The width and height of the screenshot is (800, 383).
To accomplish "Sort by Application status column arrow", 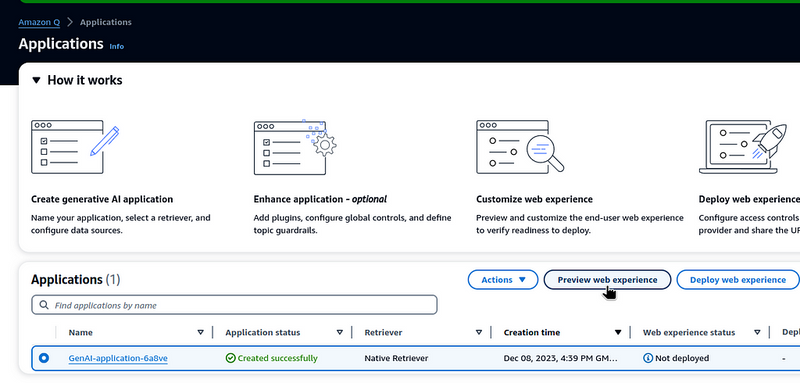I will click(x=340, y=333).
